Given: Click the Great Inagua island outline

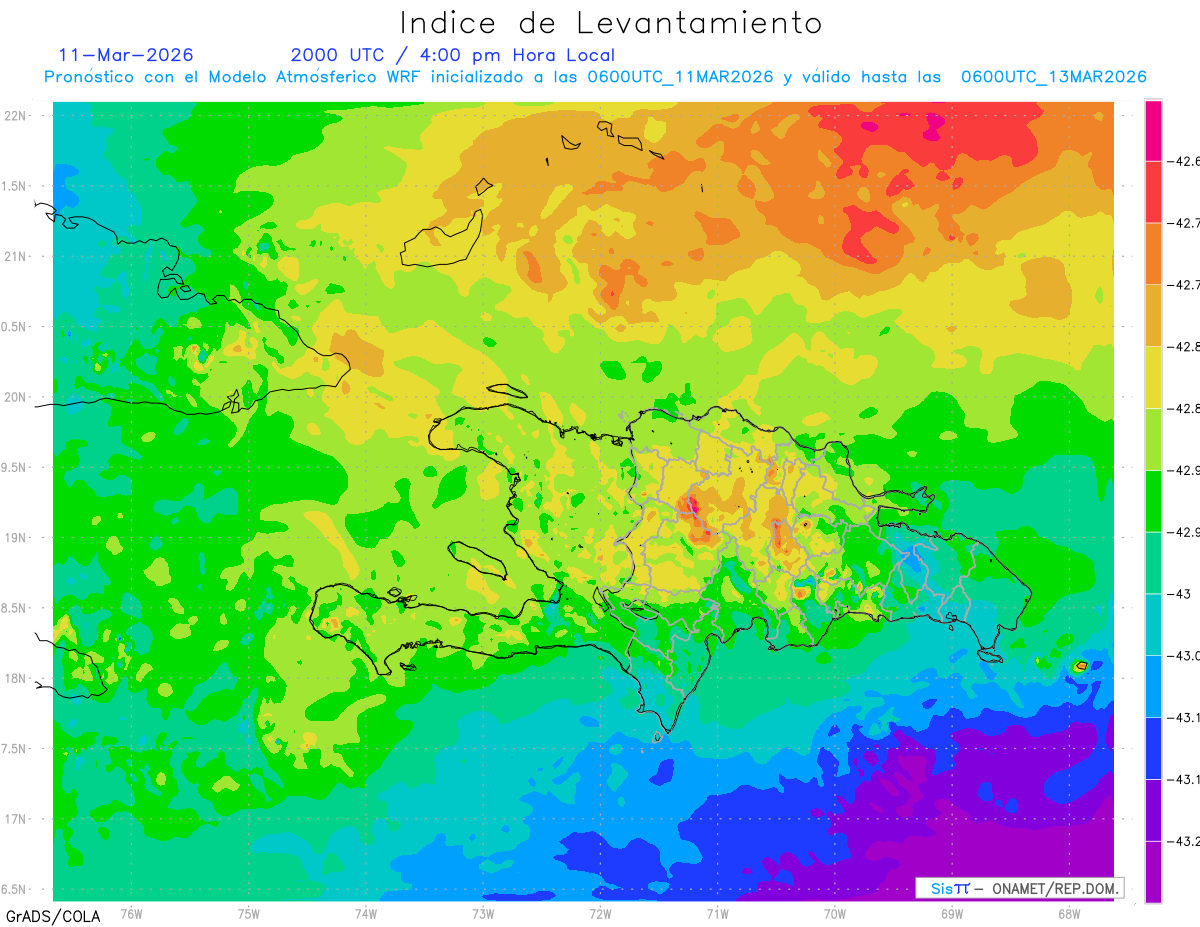Looking at the screenshot, I should click(x=440, y=240).
